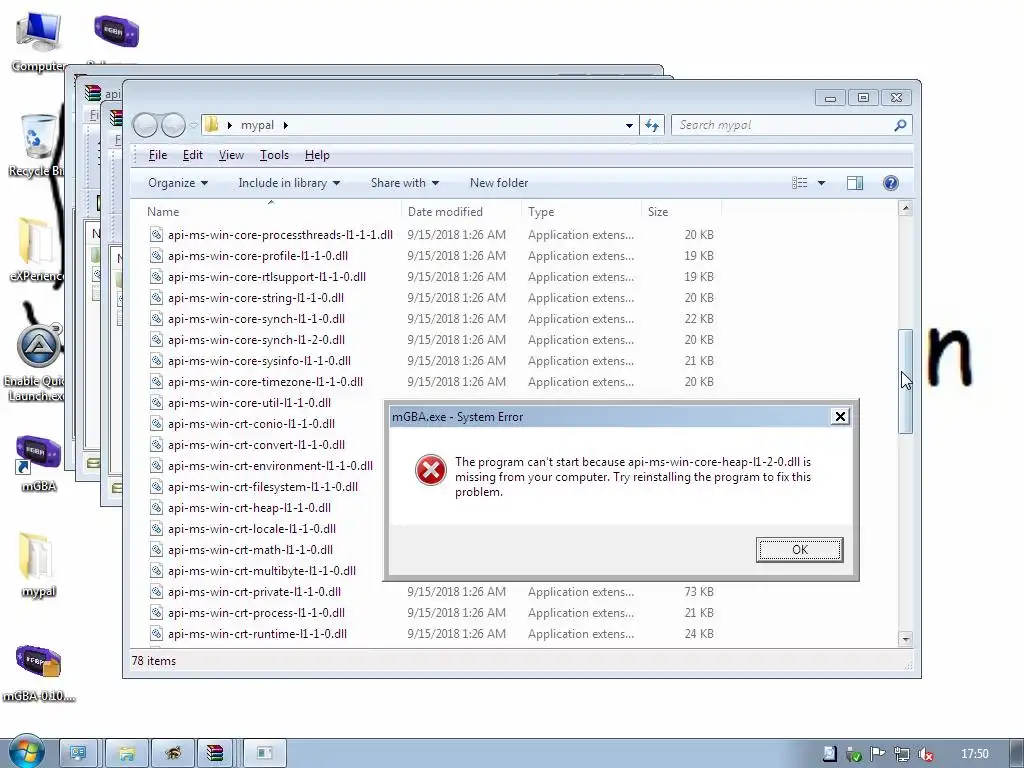
Task: Expand the Share with dropdown
Action: (405, 183)
